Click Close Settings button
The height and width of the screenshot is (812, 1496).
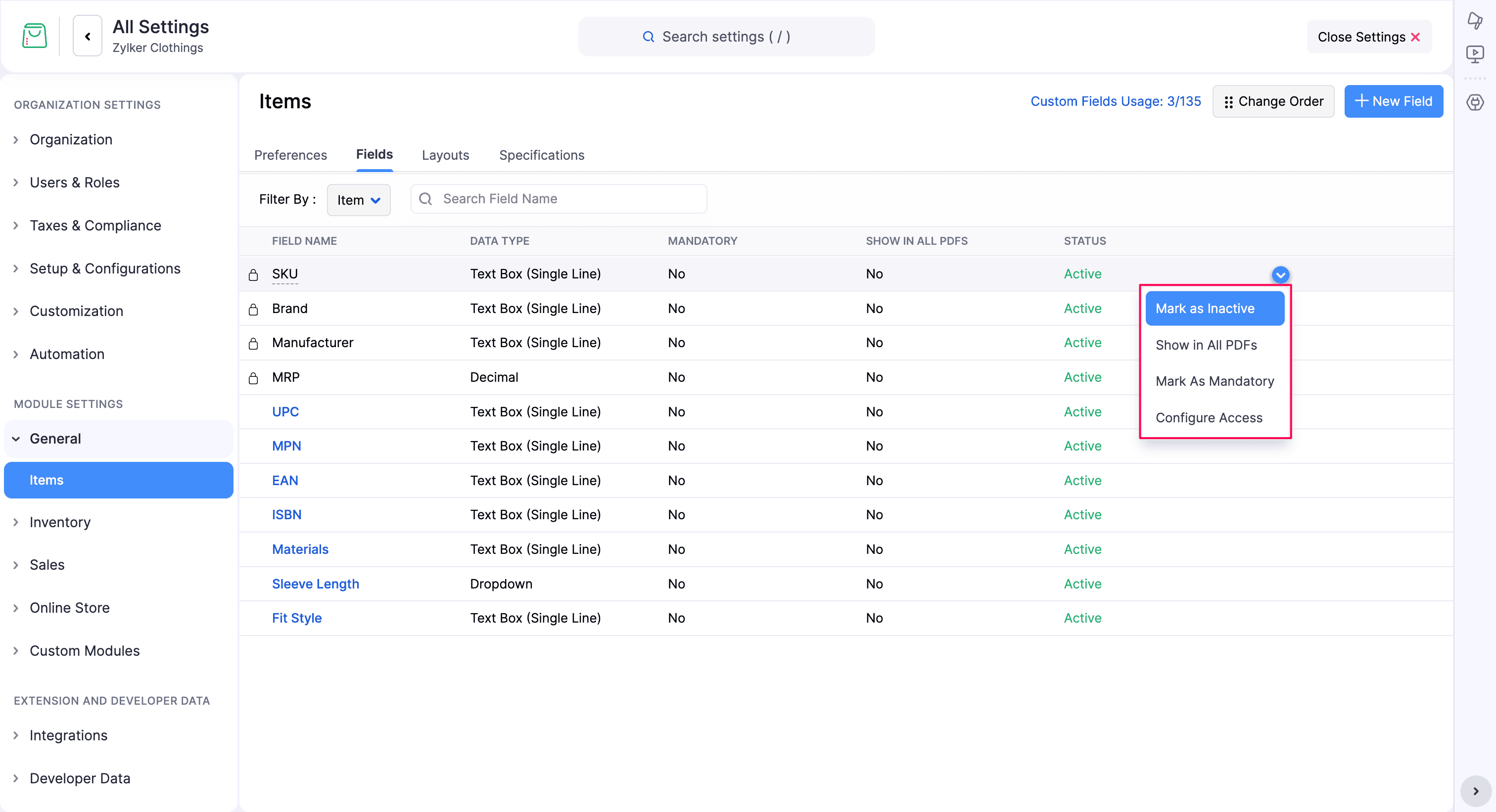1369,37
